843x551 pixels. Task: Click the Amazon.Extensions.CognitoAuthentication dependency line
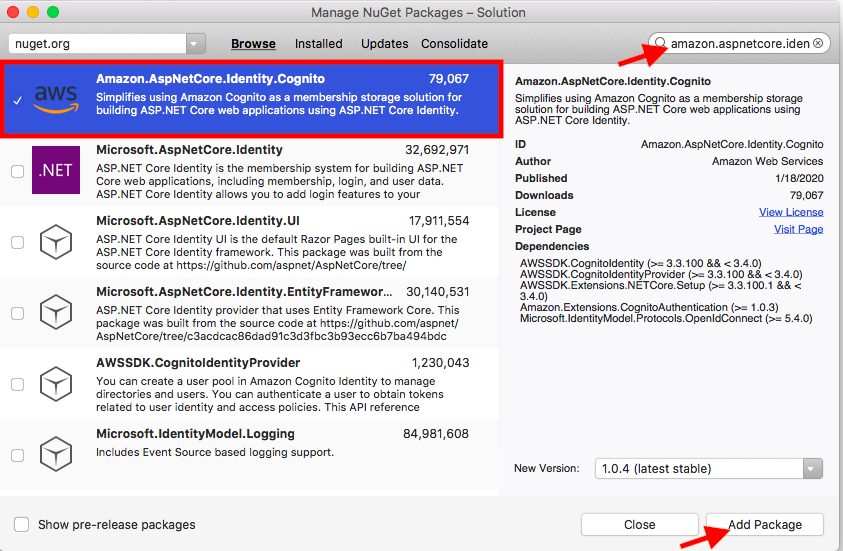pyautogui.click(x=649, y=307)
